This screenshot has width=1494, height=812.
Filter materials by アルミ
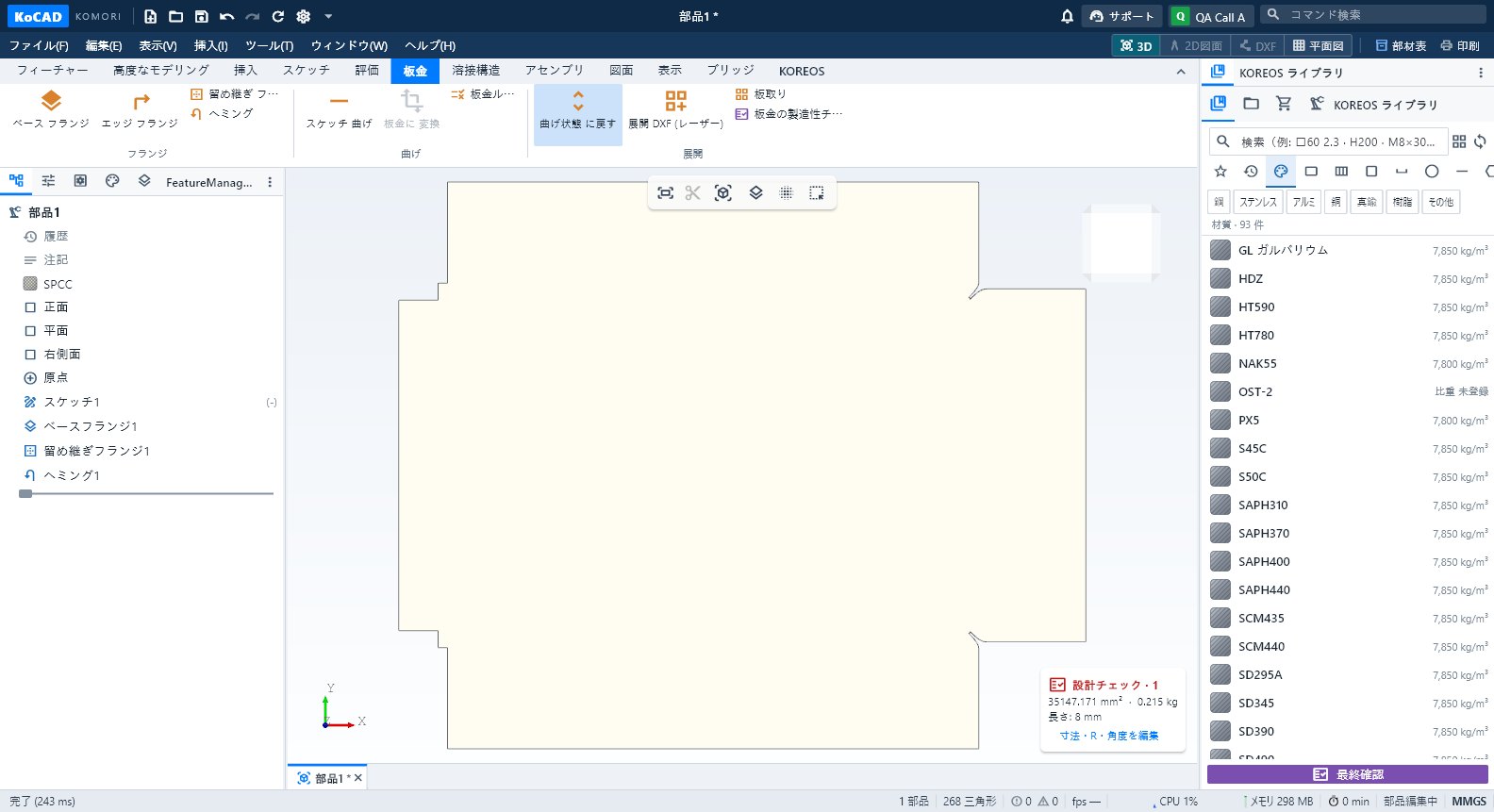[x=1303, y=202]
